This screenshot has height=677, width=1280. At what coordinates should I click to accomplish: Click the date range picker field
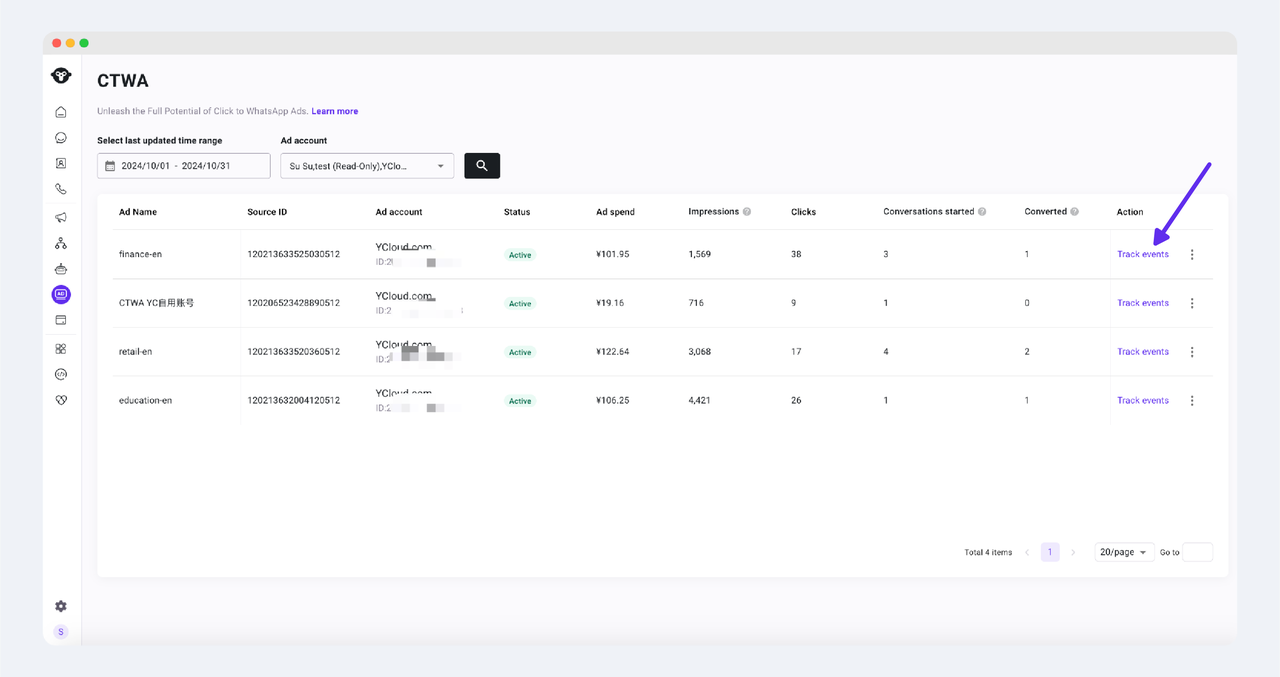click(184, 166)
